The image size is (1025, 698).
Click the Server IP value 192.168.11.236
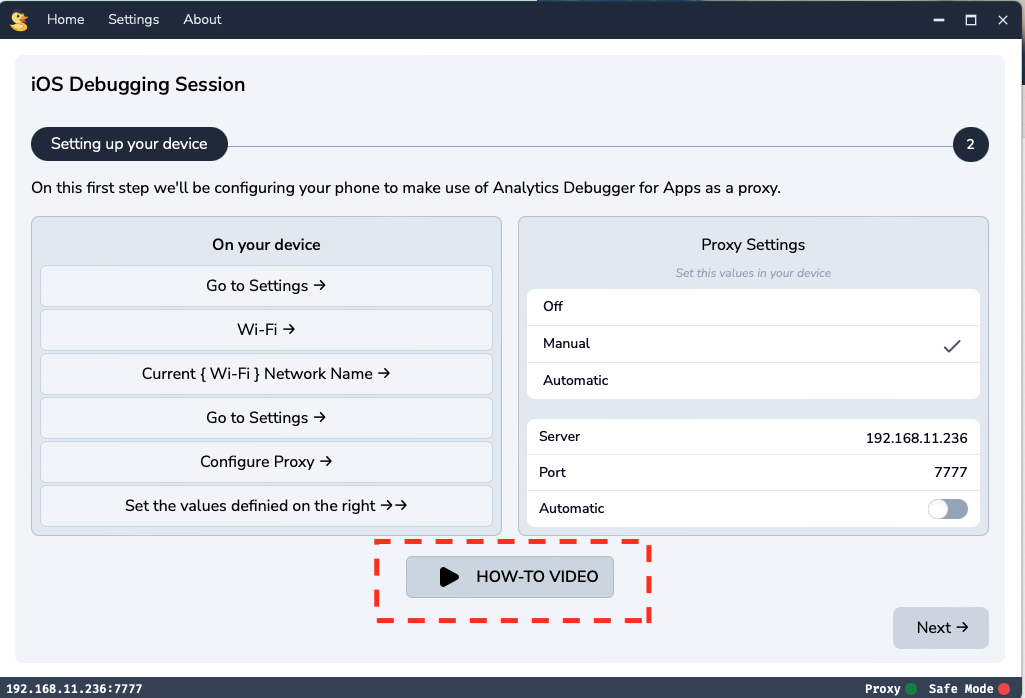(x=916, y=438)
